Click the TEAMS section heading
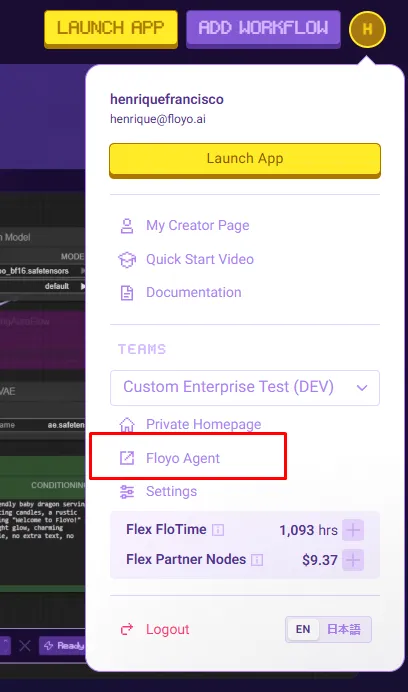408x692 pixels. pos(142,349)
